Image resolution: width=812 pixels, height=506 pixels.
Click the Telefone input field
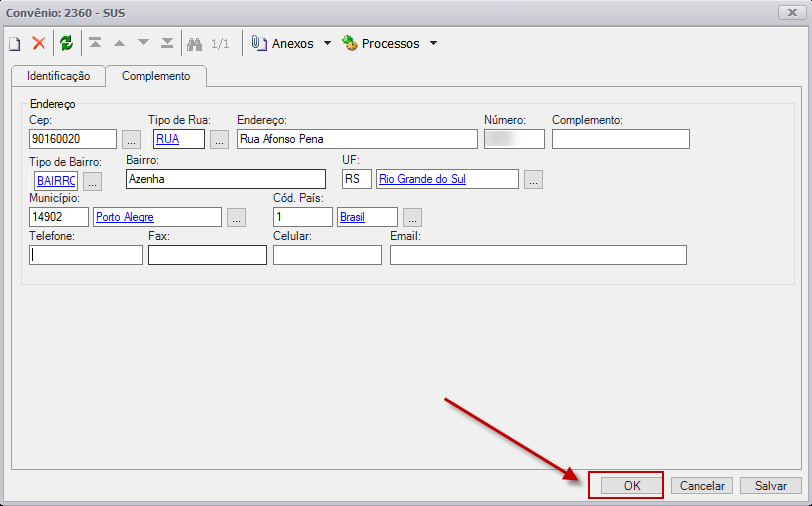(x=86, y=255)
